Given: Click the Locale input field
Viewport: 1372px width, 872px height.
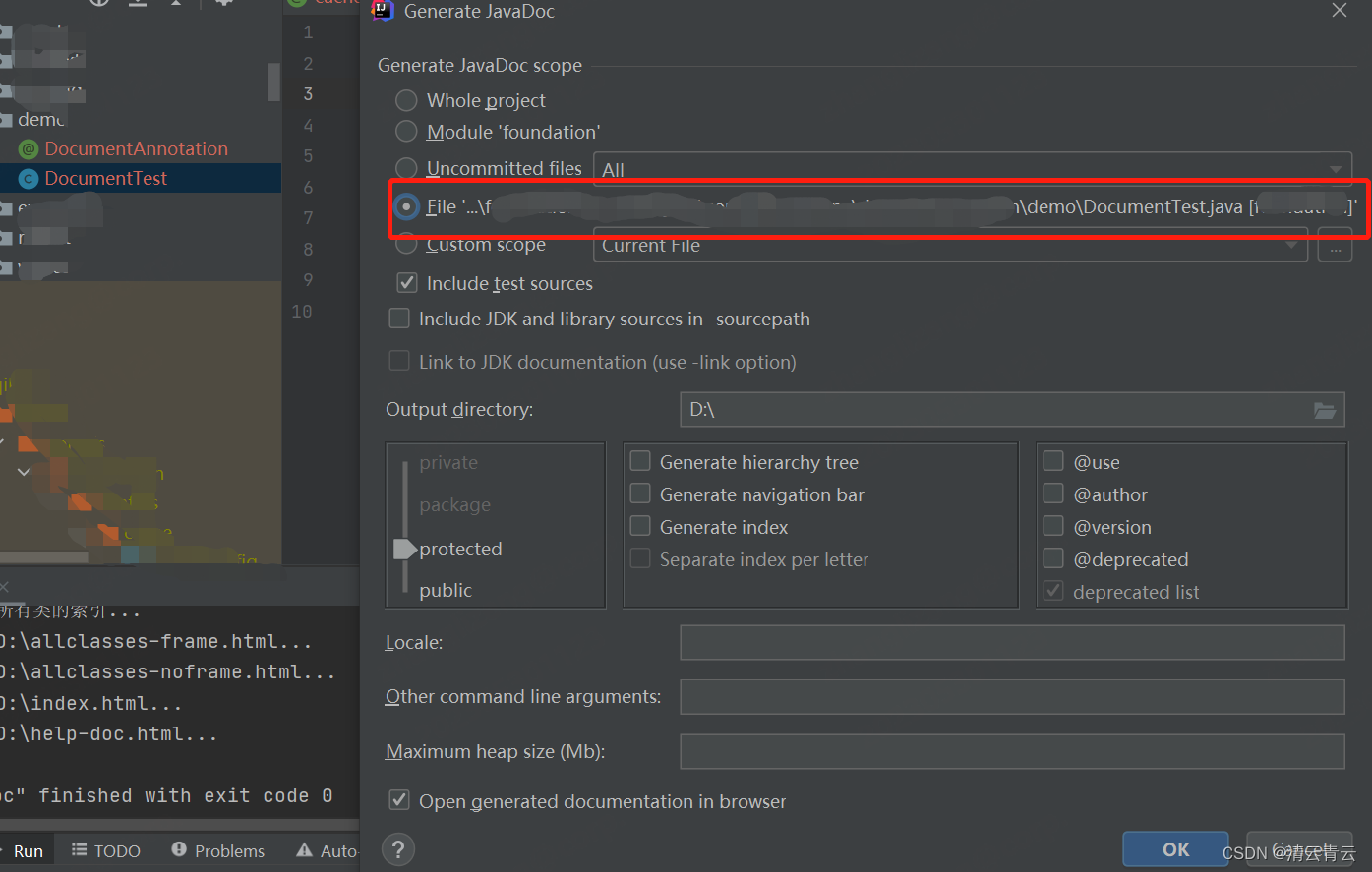Looking at the screenshot, I should click(x=1012, y=642).
